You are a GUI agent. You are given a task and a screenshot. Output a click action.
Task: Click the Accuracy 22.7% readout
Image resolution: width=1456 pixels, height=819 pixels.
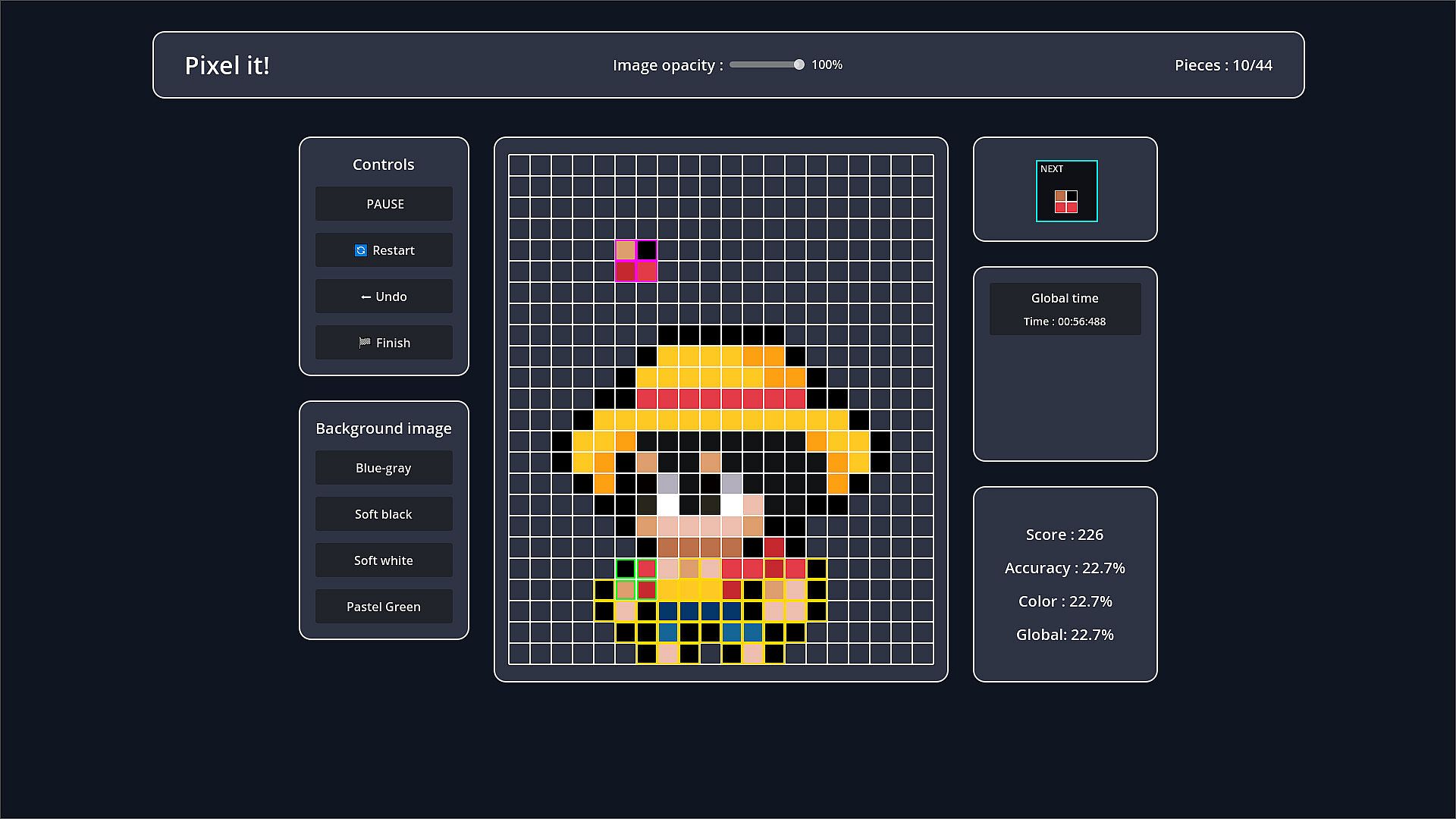1065,568
